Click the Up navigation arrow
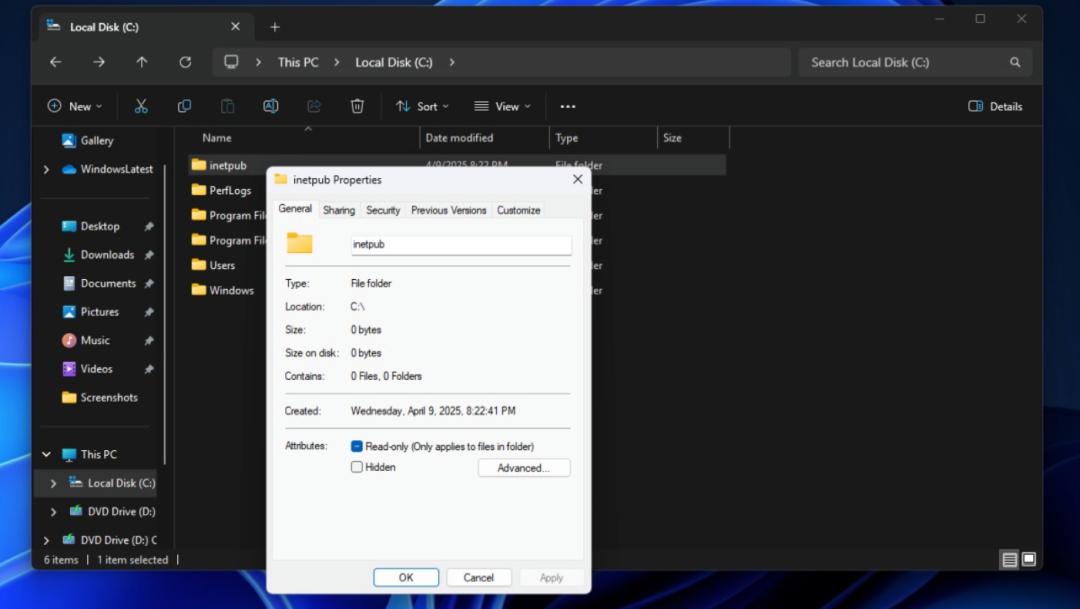The image size is (1080, 609). [142, 61]
